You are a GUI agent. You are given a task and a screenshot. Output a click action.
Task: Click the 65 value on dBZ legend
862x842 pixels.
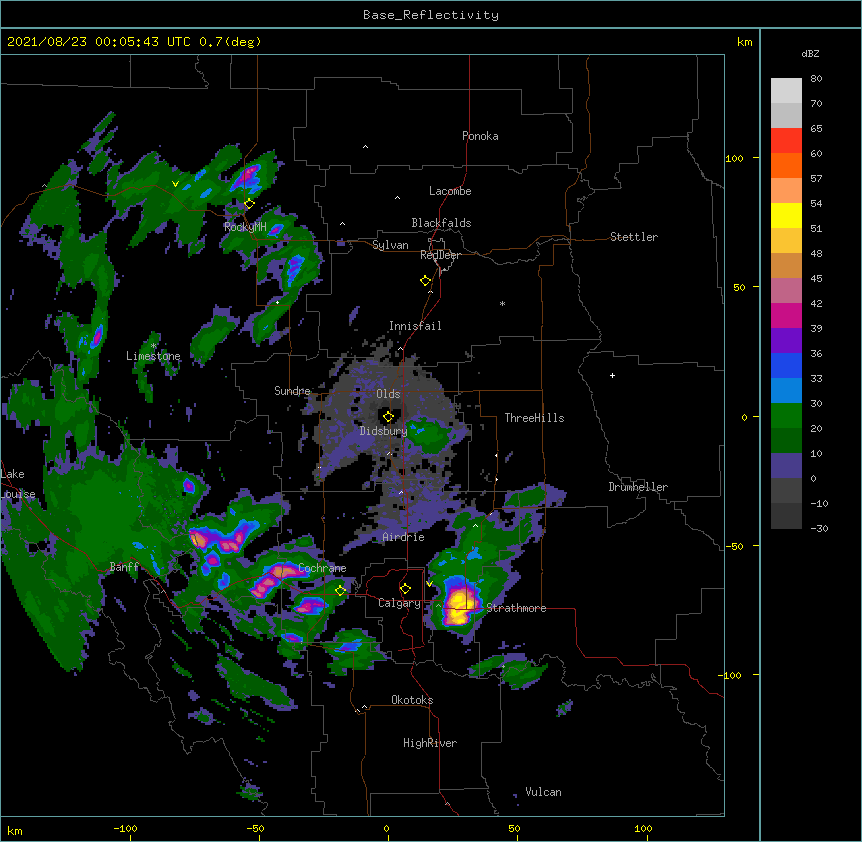click(816, 129)
